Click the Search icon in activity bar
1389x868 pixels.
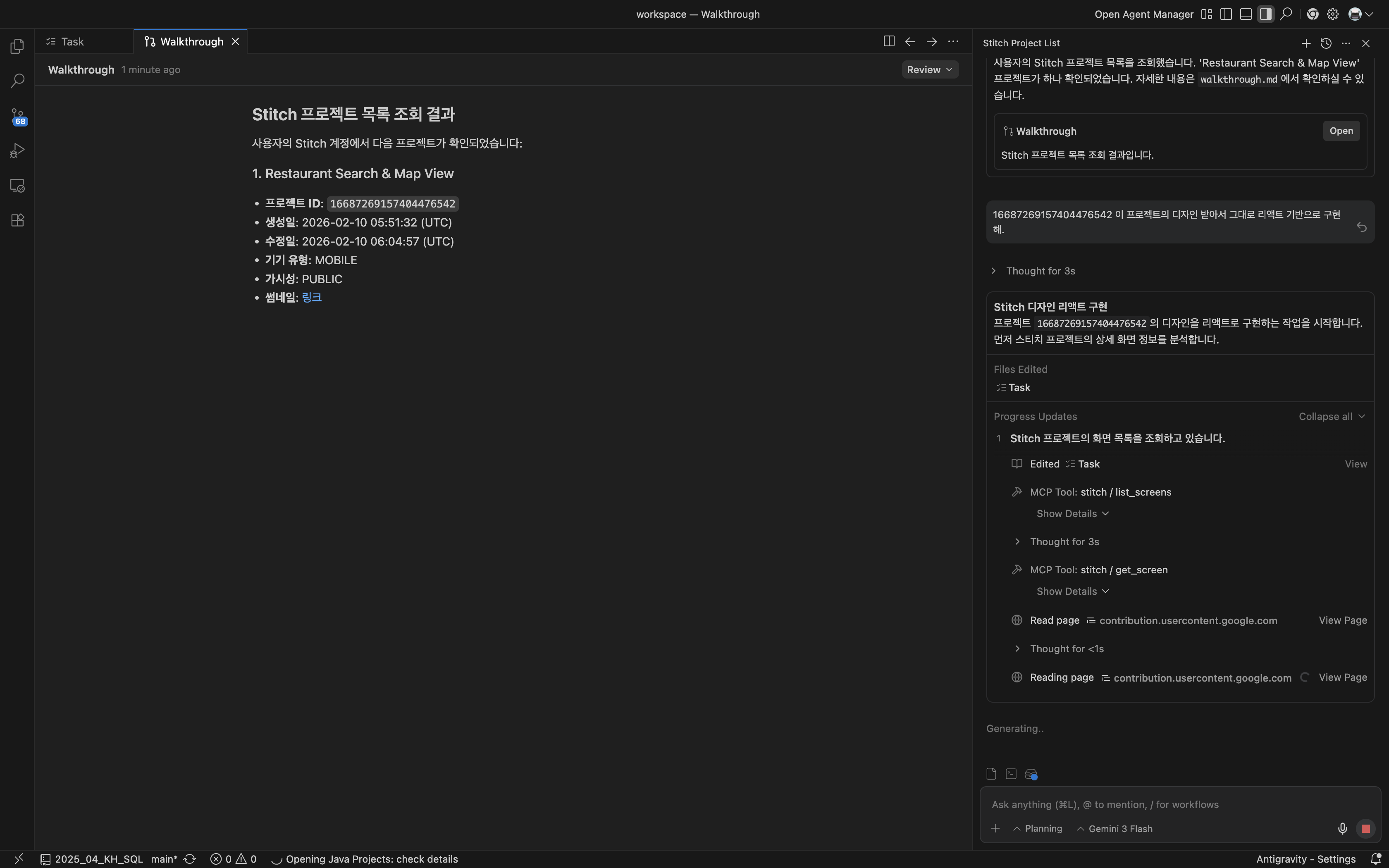click(x=17, y=81)
